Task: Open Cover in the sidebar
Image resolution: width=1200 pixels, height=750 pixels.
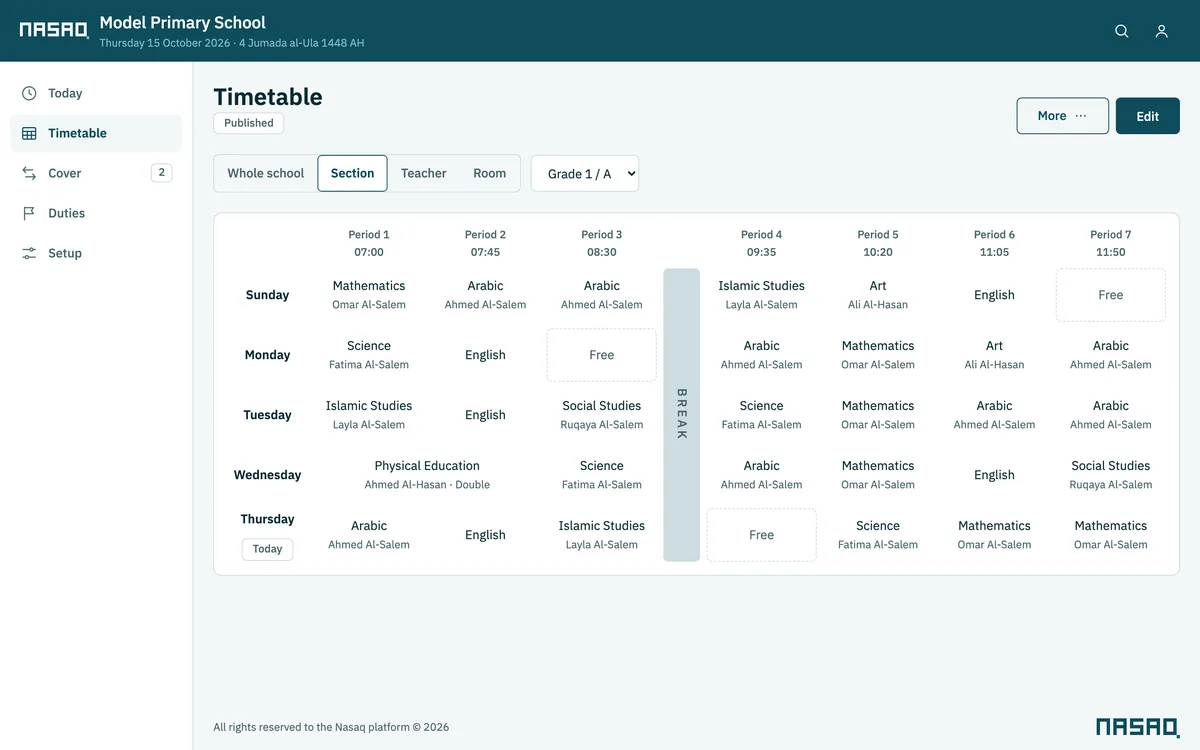Action: (96, 173)
